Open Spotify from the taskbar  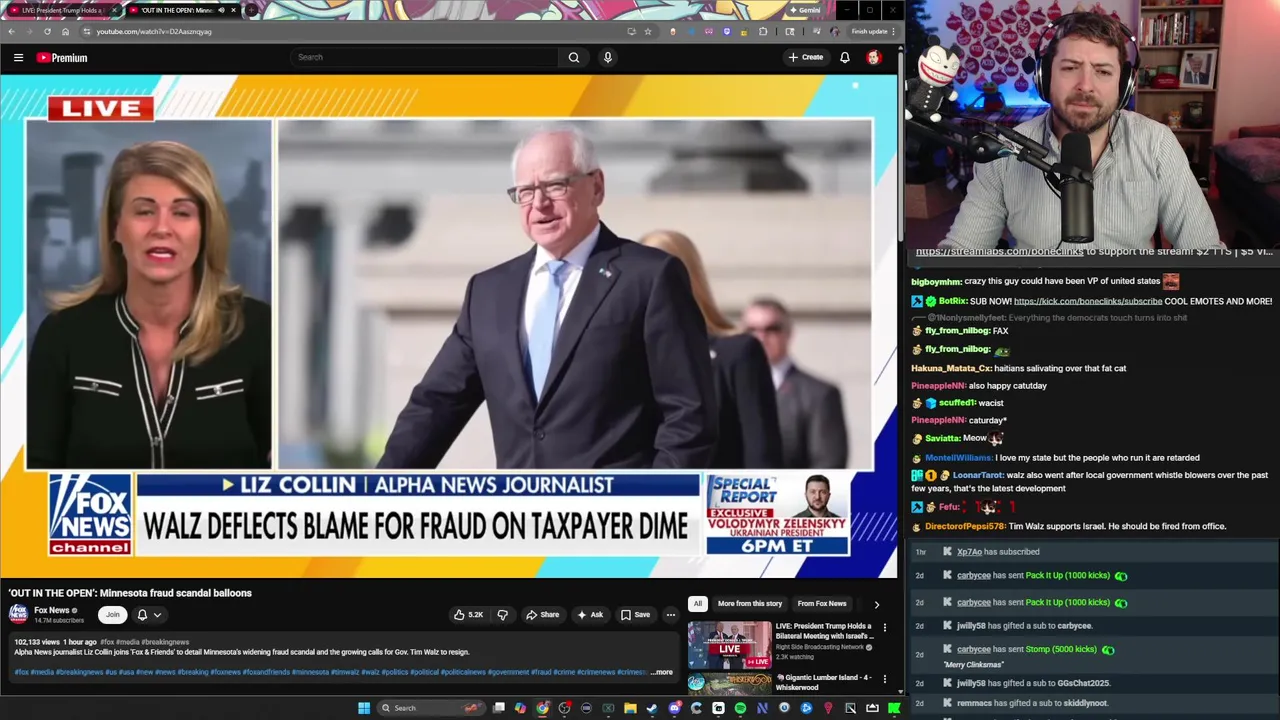tap(740, 708)
